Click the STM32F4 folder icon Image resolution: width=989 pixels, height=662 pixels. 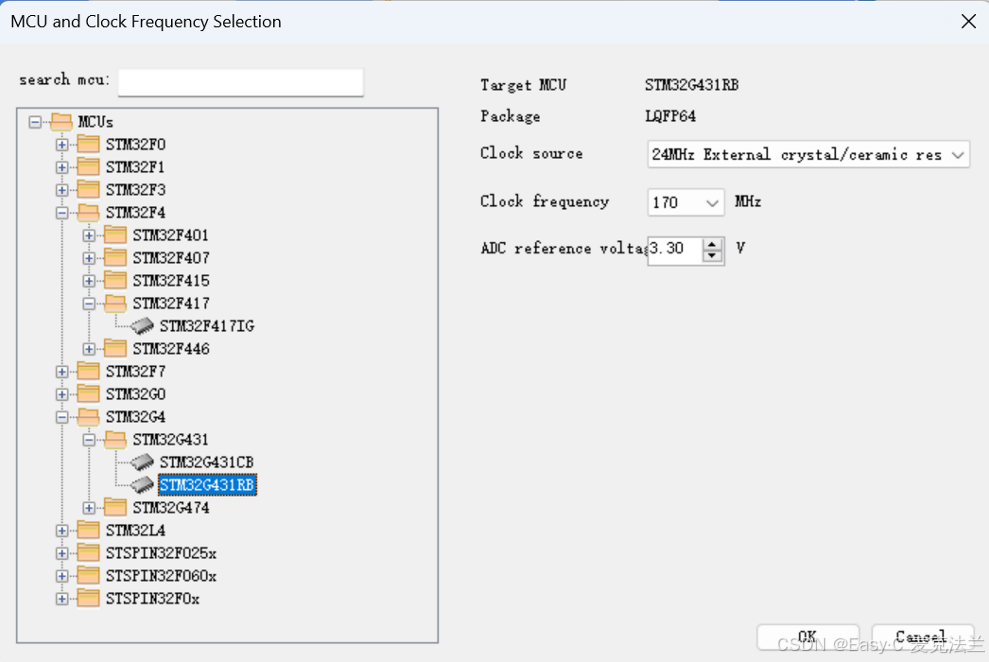pyautogui.click(x=86, y=212)
